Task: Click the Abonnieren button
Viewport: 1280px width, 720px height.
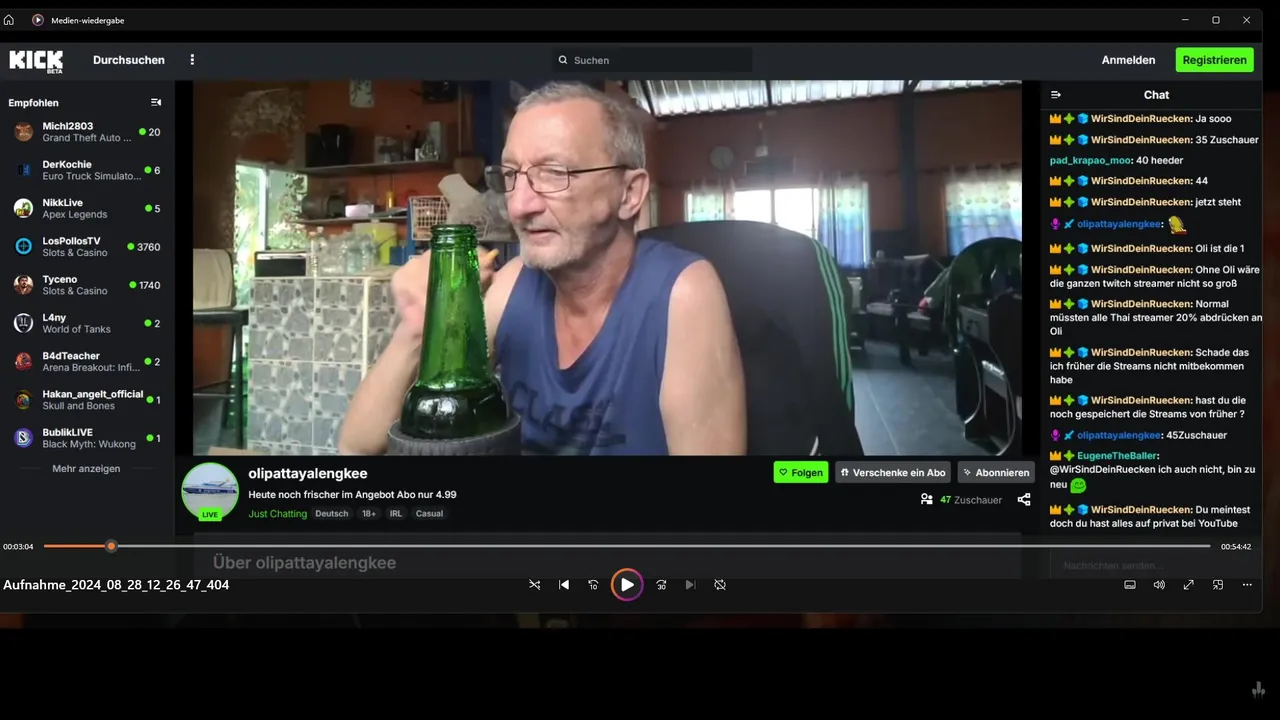Action: (x=996, y=472)
